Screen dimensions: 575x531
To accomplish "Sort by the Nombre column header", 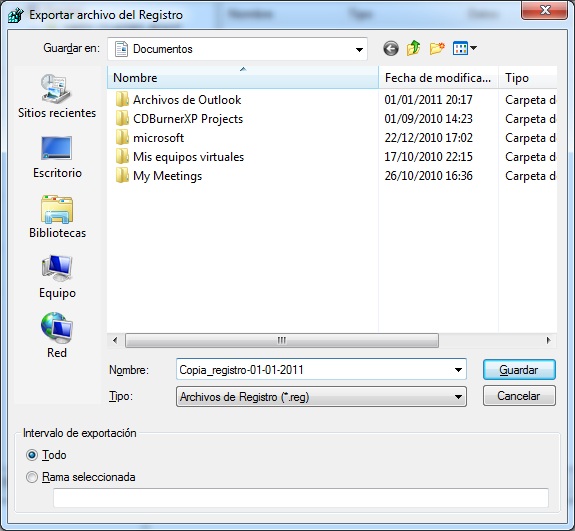I will [243, 78].
